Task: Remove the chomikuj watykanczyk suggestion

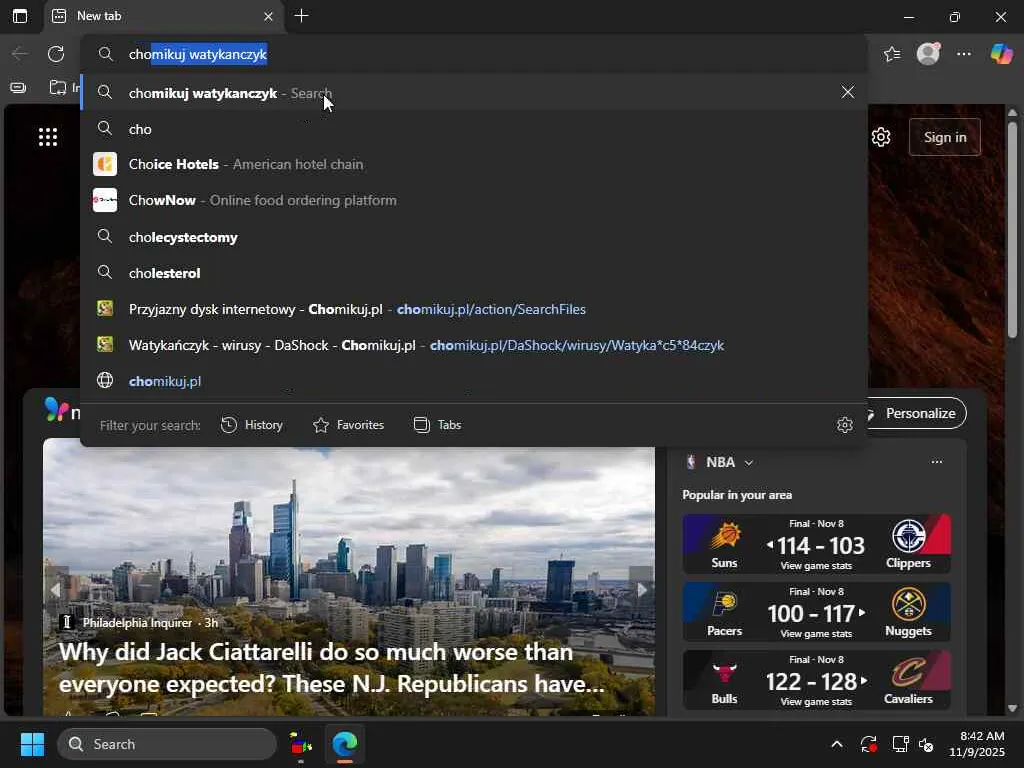Action: coord(848,92)
